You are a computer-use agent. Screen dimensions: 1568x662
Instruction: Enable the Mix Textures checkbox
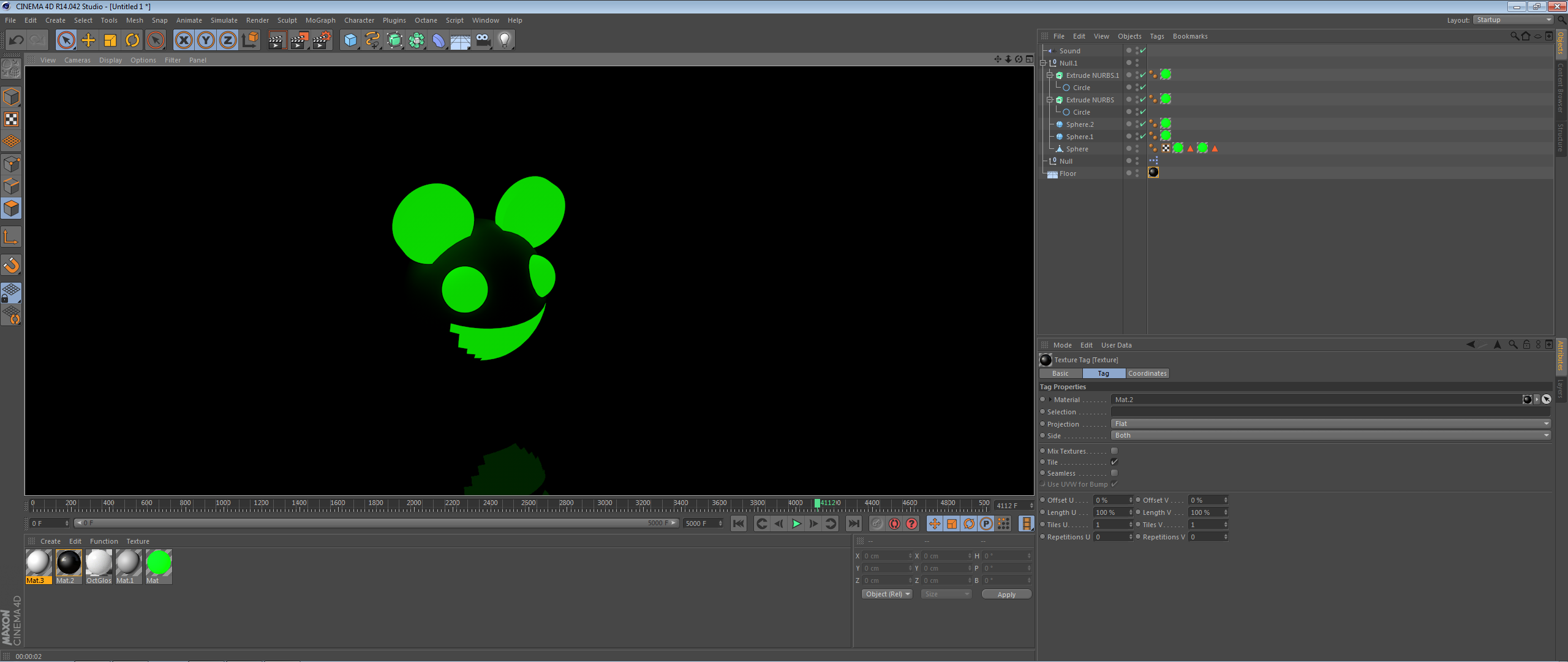pos(1114,451)
